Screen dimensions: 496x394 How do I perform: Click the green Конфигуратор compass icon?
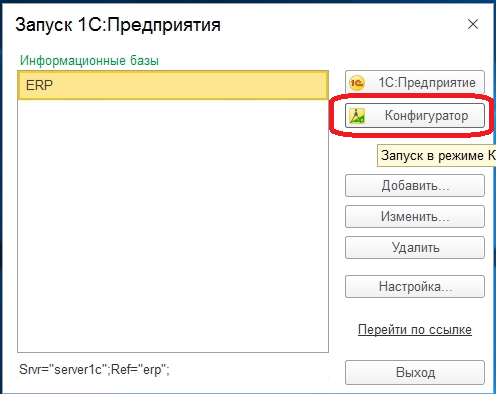tap(357, 116)
